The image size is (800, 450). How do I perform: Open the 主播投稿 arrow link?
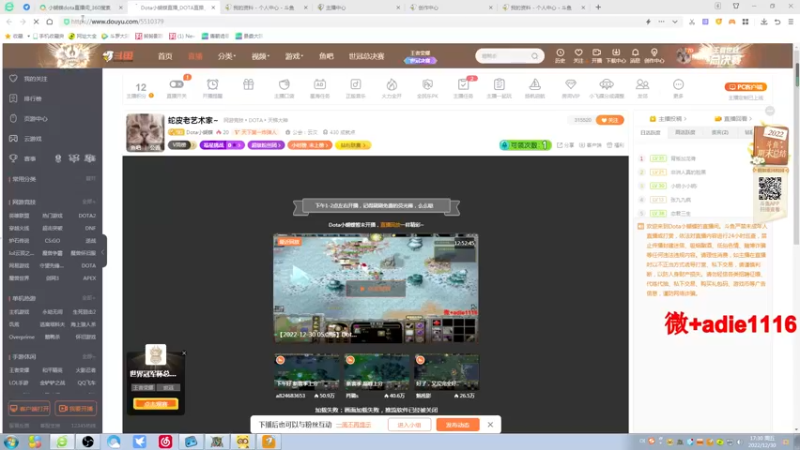[x=668, y=118]
